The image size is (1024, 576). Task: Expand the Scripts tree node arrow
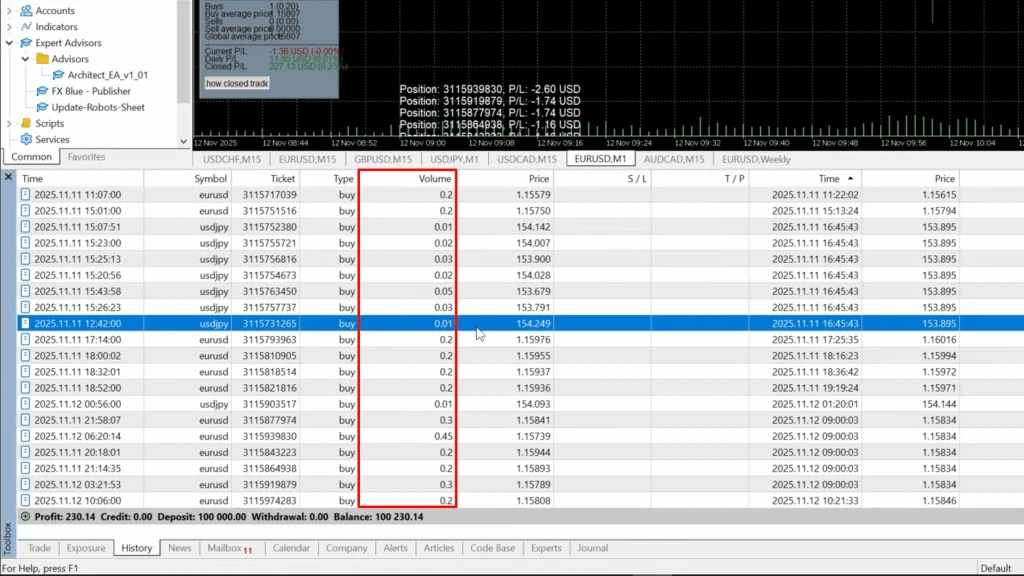tap(10, 123)
